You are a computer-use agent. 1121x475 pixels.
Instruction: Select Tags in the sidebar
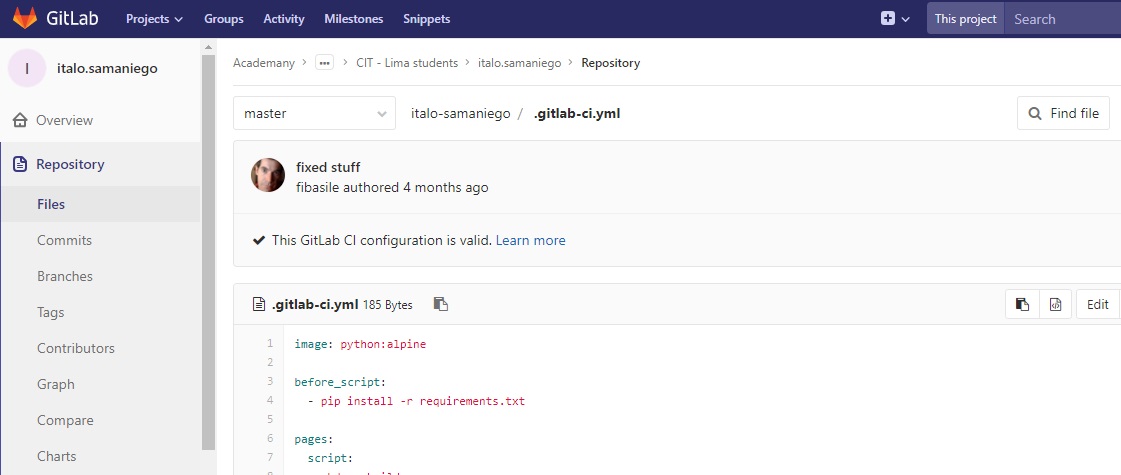click(x=51, y=313)
